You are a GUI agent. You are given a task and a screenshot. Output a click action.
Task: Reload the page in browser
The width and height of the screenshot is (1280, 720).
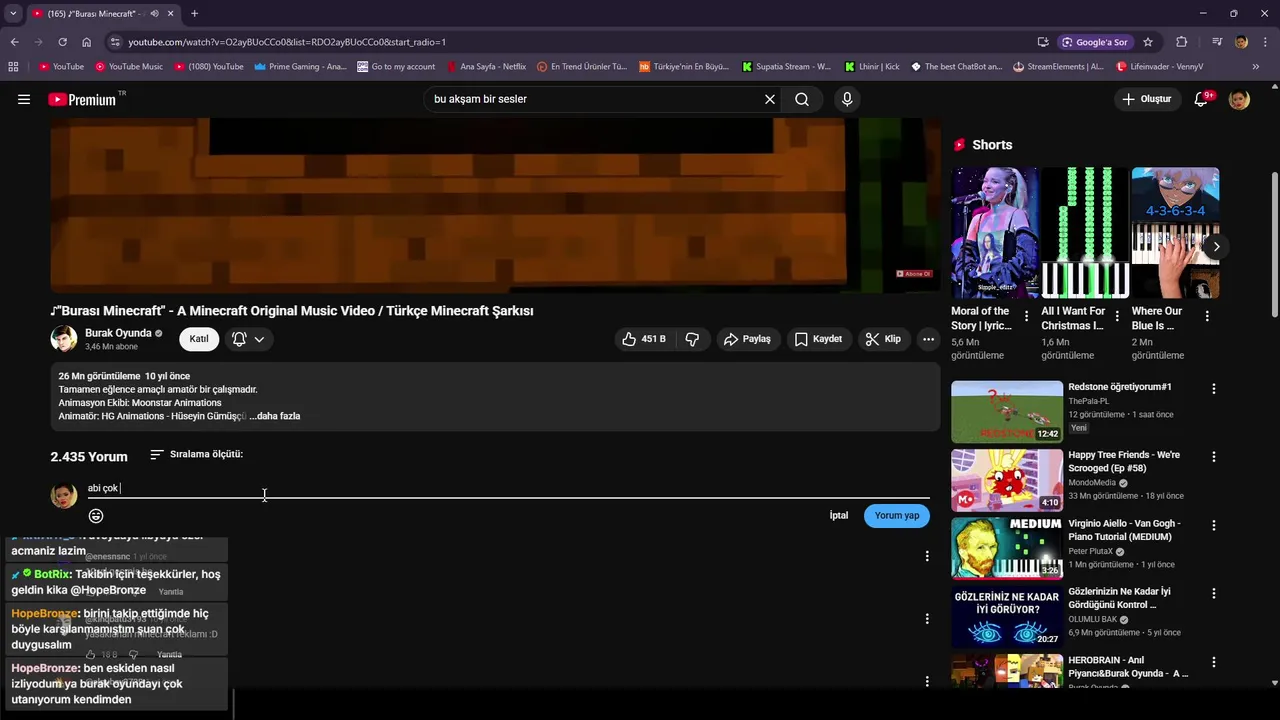62,42
